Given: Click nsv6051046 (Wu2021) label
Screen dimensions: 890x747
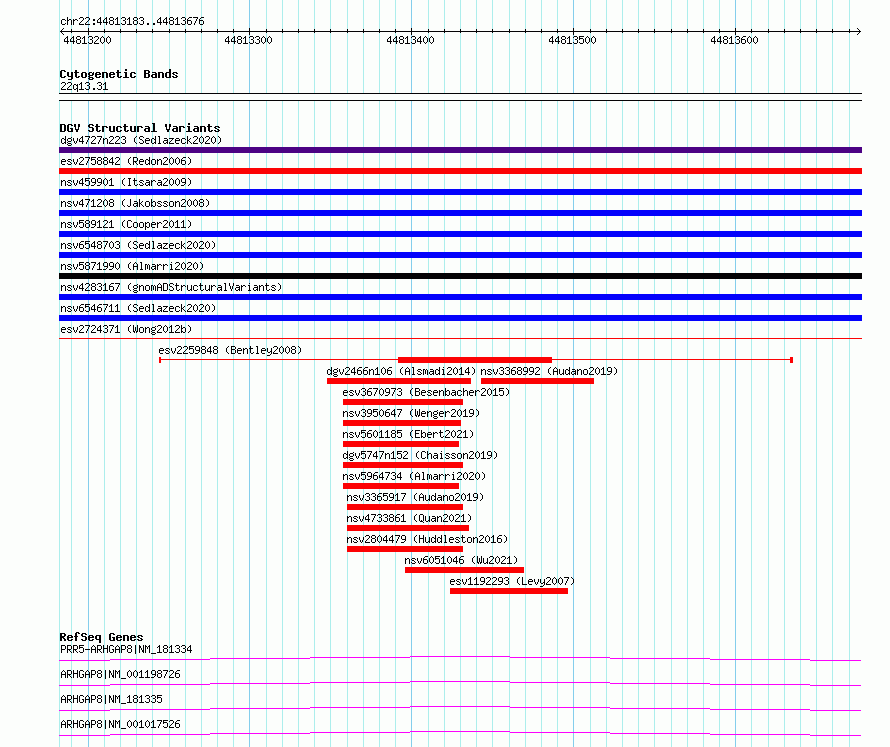Looking at the screenshot, I should pos(461,560).
